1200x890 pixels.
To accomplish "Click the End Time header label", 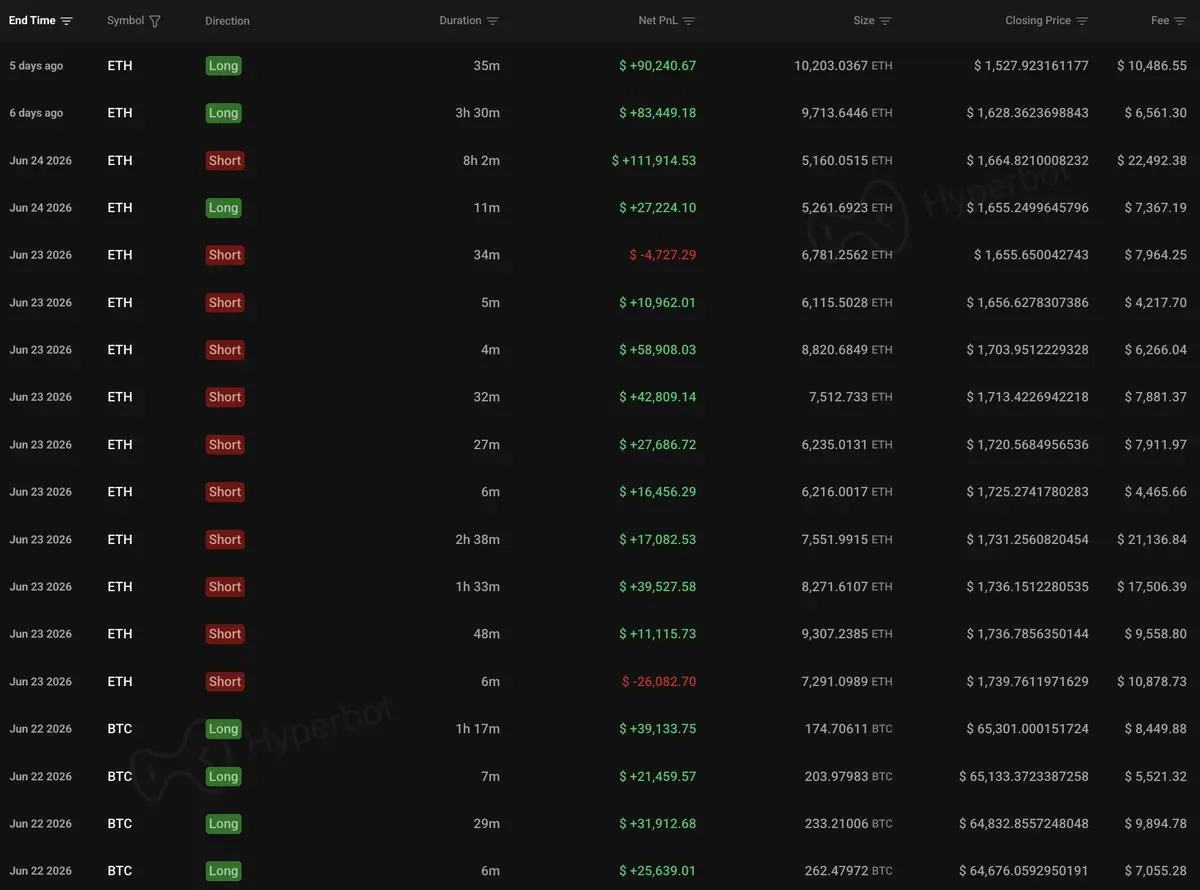I will point(32,21).
